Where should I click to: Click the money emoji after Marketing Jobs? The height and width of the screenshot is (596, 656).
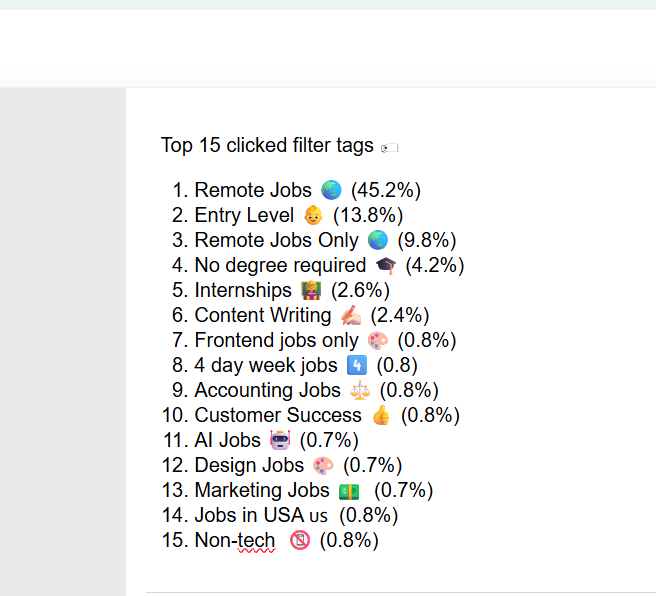click(349, 491)
